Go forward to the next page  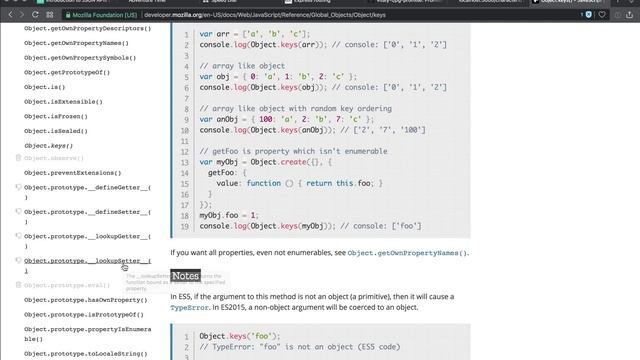tap(22, 15)
